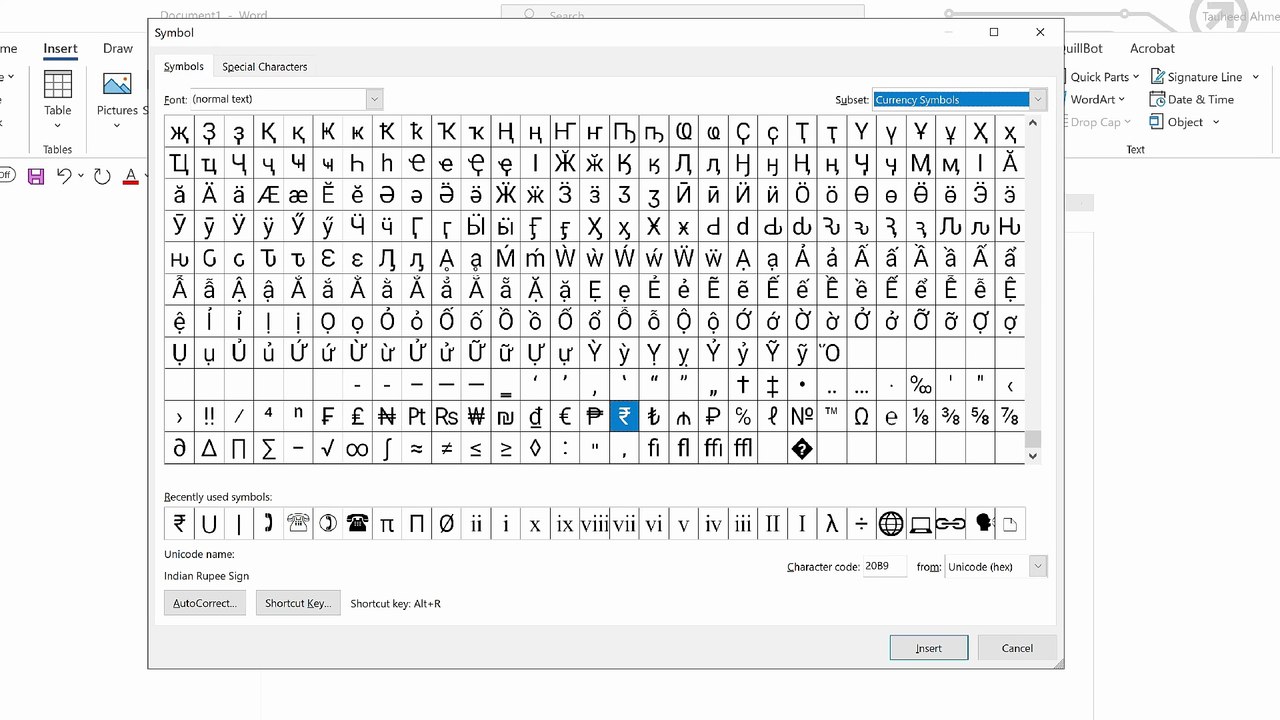Select the Indian Rupee sign in grid
Viewport: 1280px width, 720px height.
(624, 417)
